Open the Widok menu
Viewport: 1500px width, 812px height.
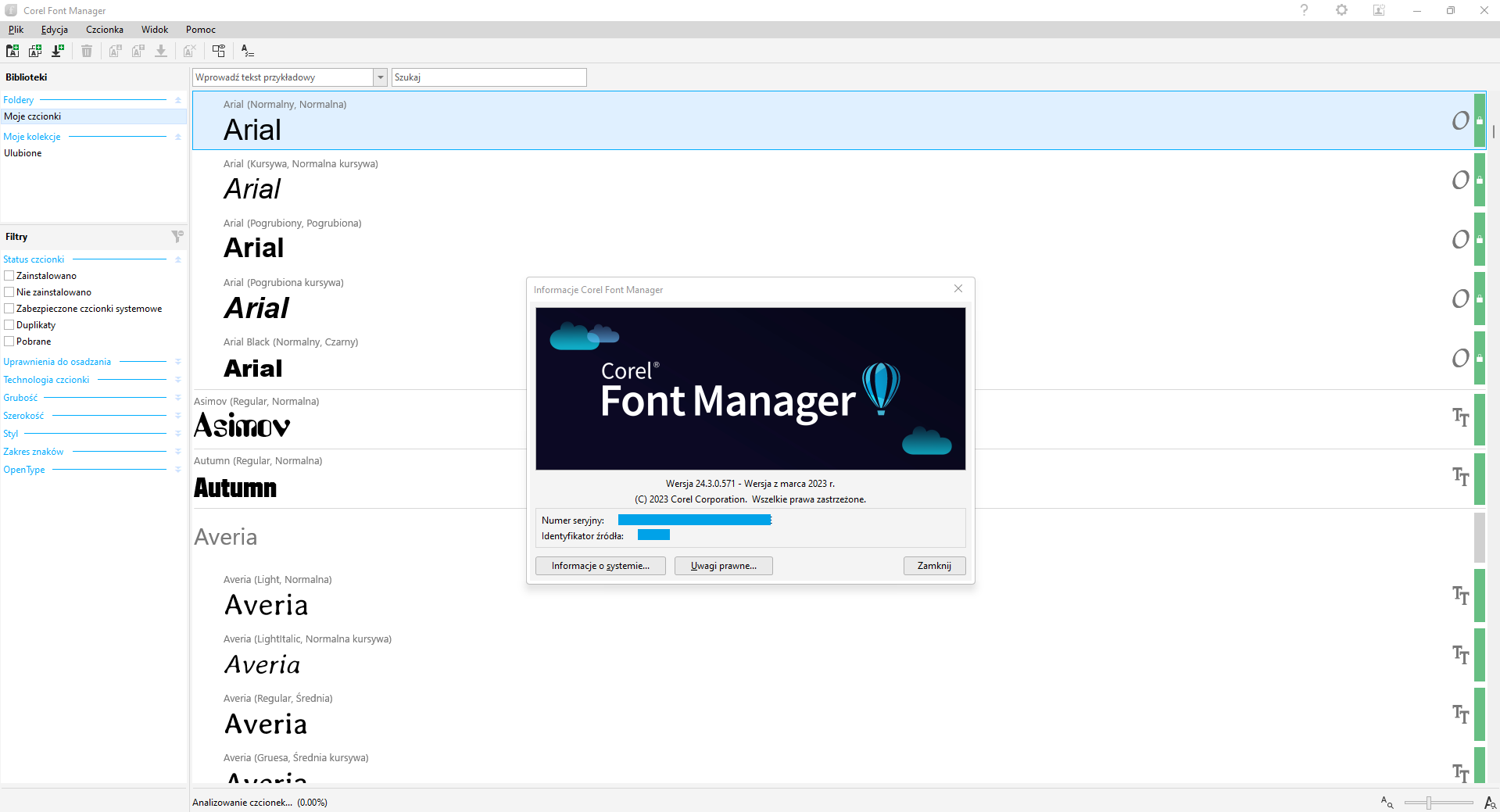point(155,30)
